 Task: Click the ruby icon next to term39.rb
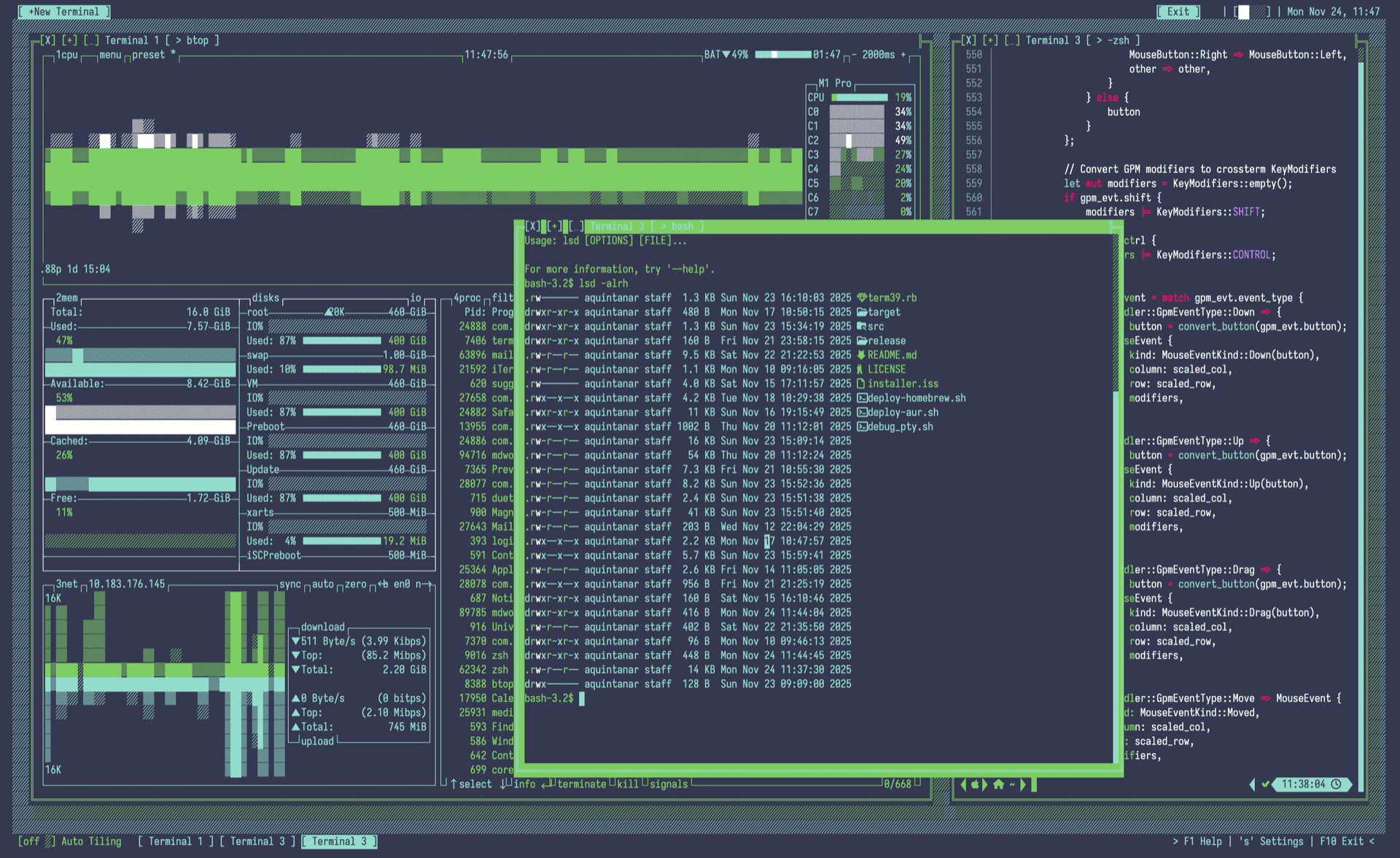point(862,298)
